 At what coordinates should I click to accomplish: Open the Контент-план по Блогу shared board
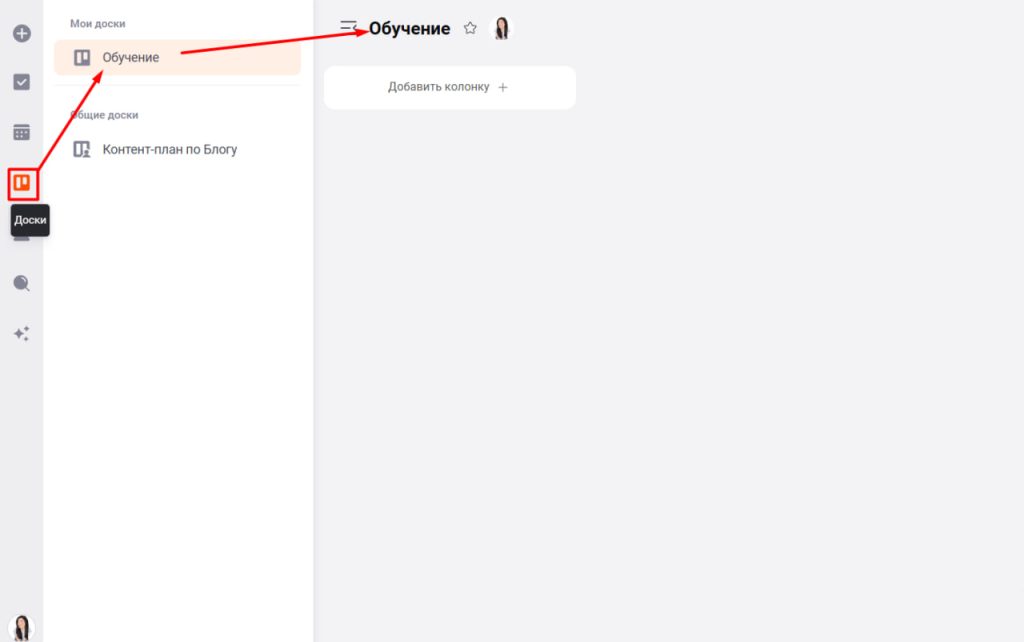[170, 150]
